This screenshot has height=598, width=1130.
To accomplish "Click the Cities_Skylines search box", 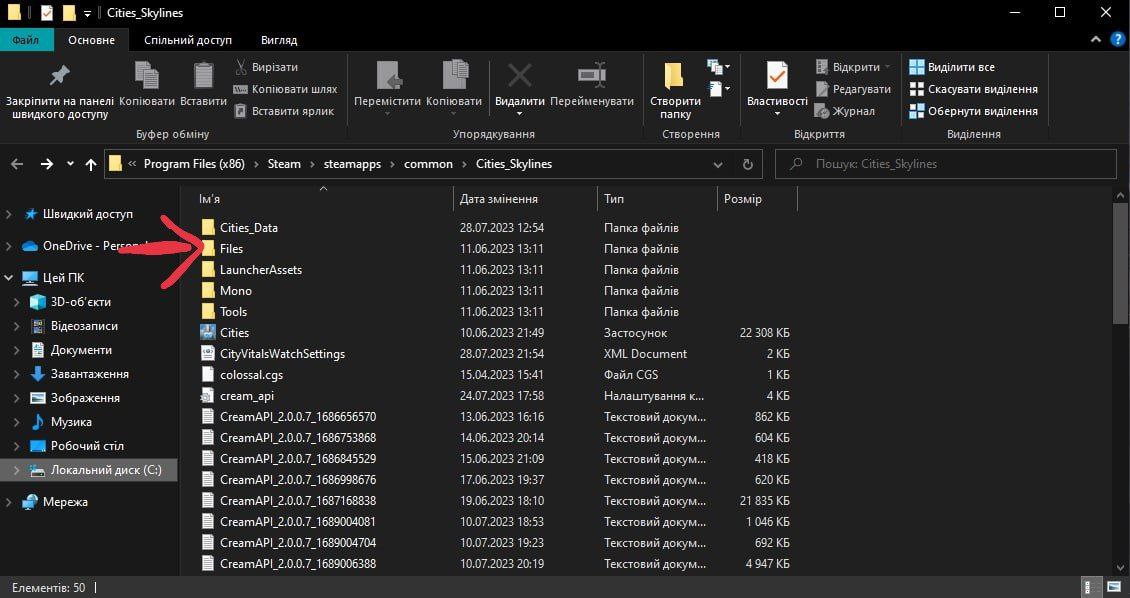I will pyautogui.click(x=945, y=164).
